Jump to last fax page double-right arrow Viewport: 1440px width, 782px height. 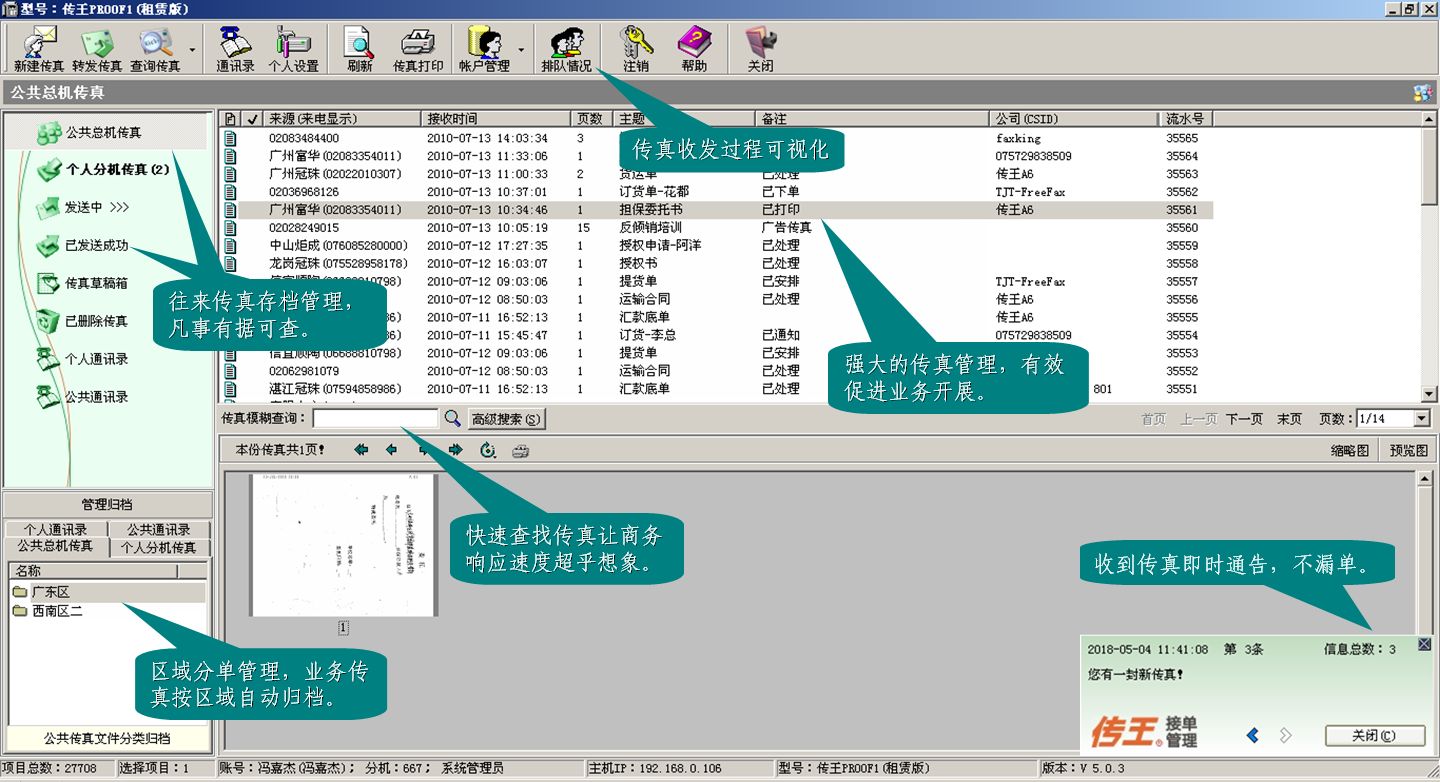[x=456, y=450]
